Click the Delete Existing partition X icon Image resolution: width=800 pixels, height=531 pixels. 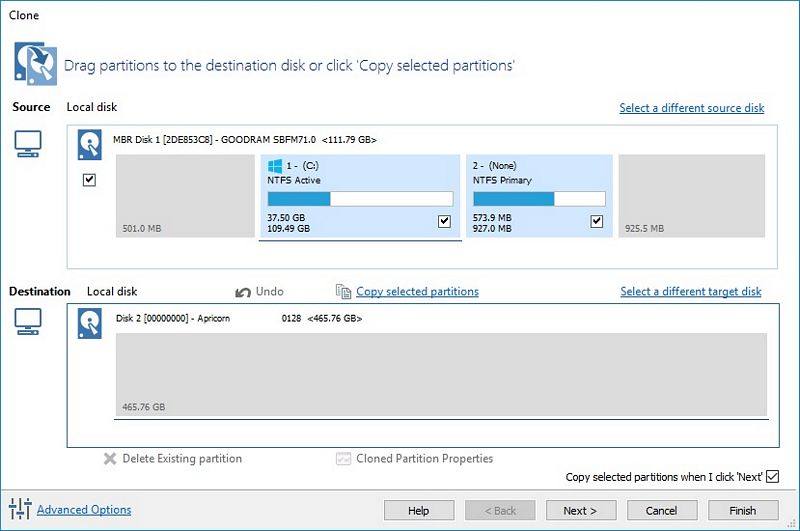pyautogui.click(x=110, y=458)
